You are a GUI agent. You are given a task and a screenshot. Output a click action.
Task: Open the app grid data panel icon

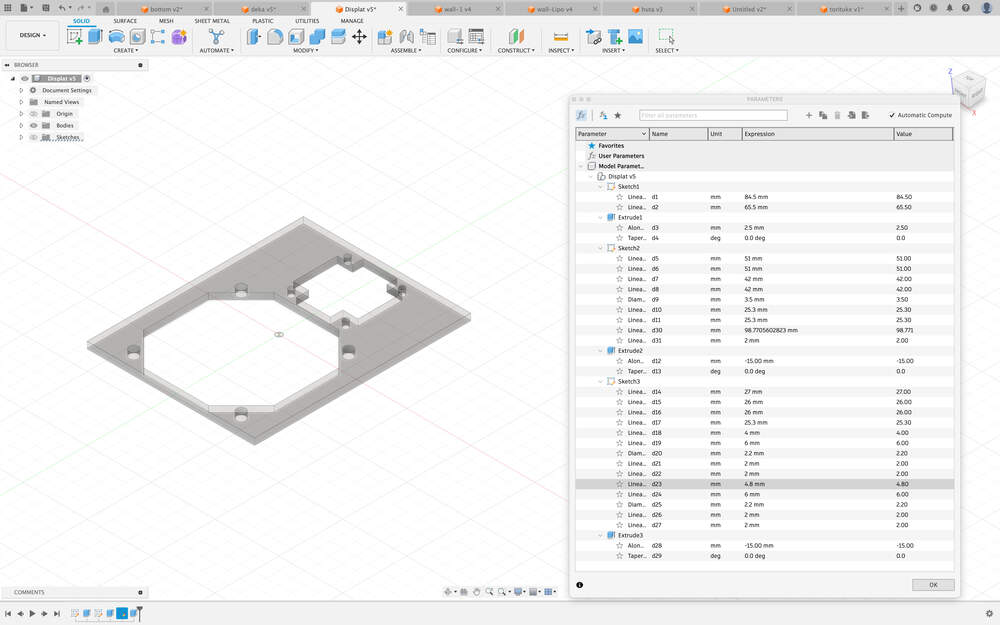pos(8,8)
